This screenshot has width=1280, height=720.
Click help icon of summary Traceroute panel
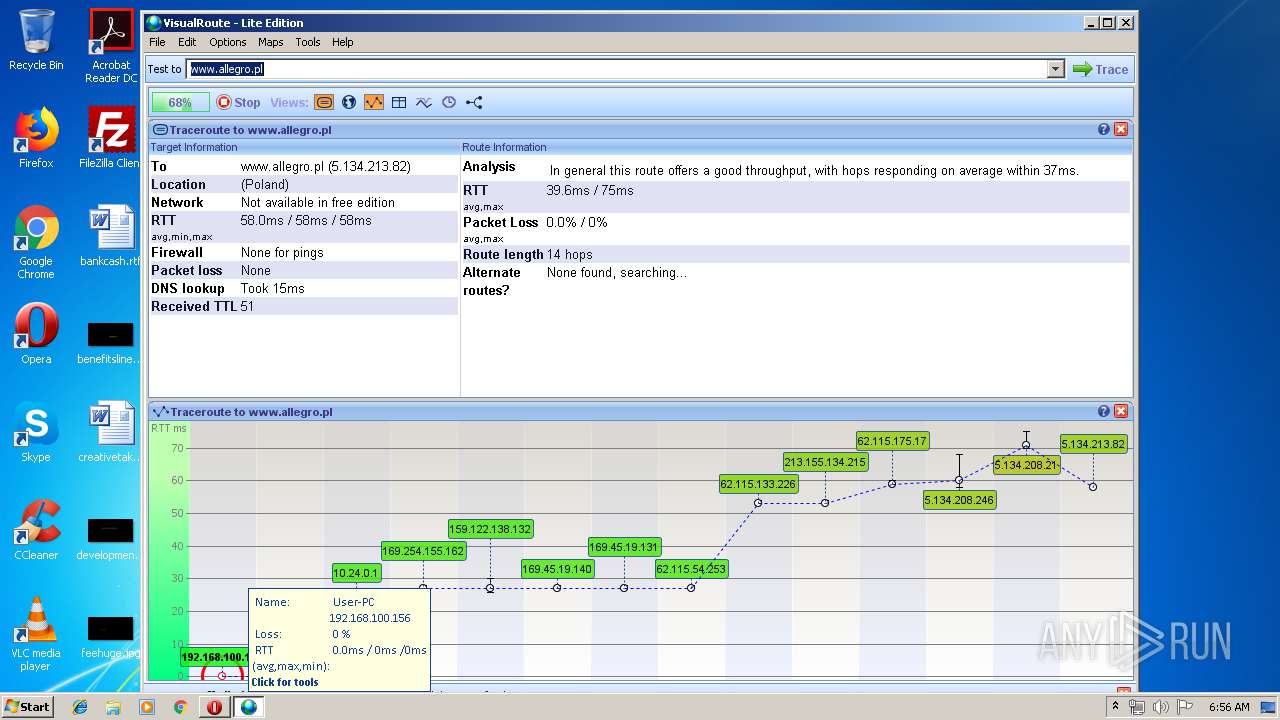click(x=1104, y=129)
